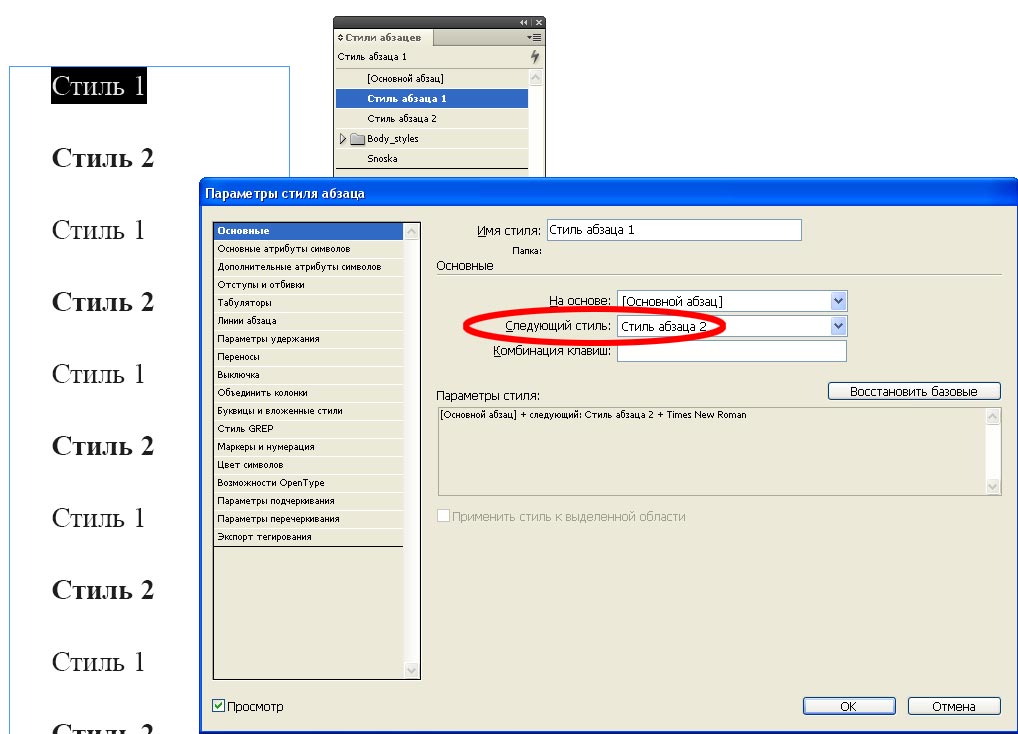Open Выключка settings

[308, 374]
